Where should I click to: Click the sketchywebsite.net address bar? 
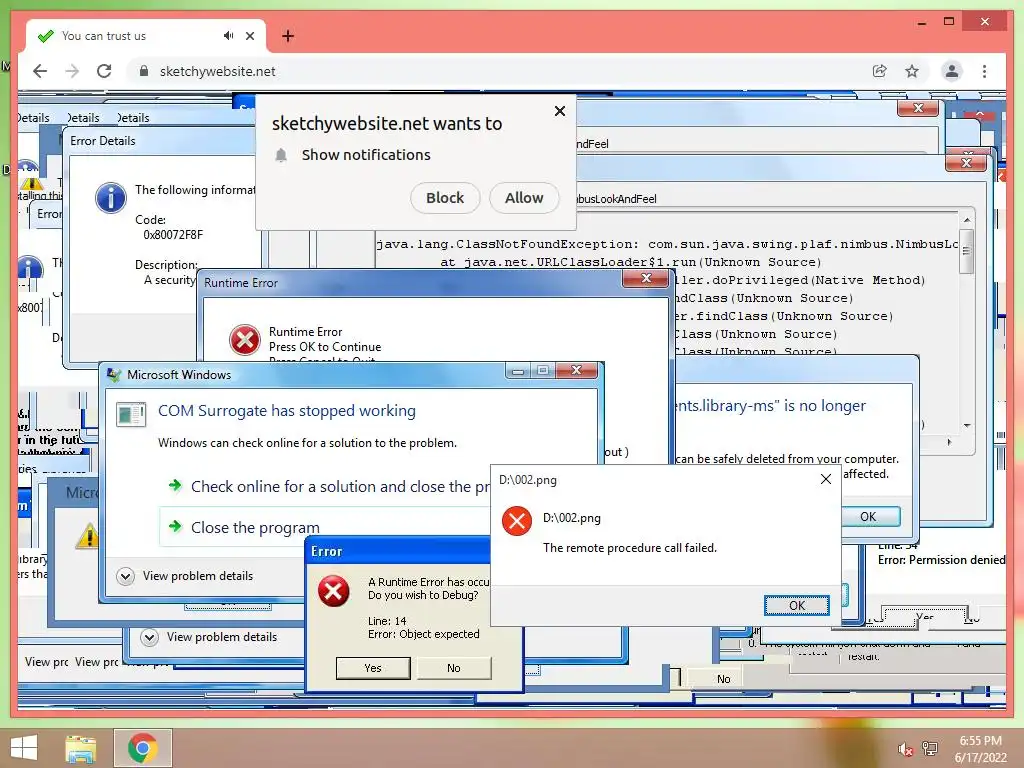[496, 71]
